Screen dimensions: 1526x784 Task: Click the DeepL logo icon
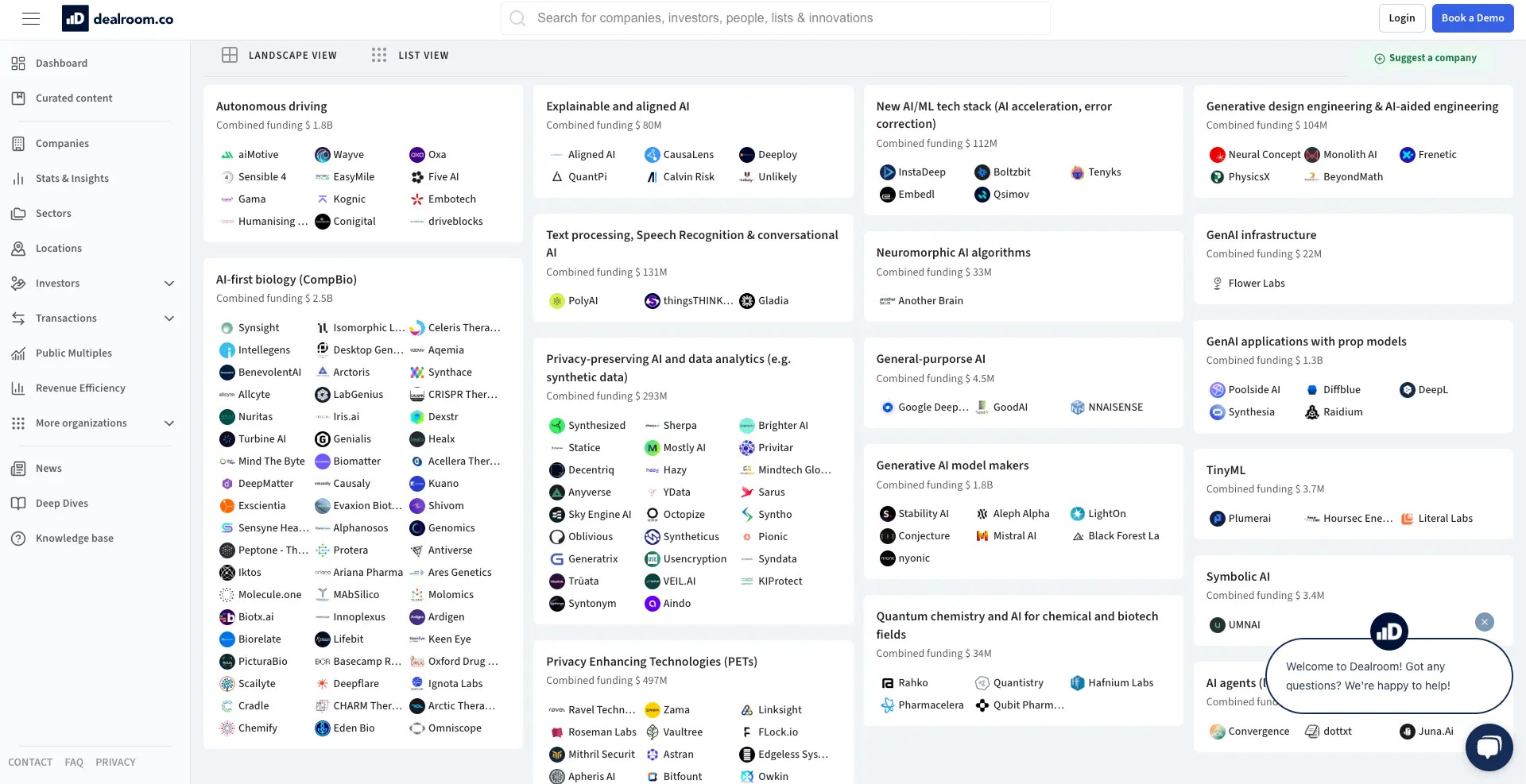point(1408,390)
